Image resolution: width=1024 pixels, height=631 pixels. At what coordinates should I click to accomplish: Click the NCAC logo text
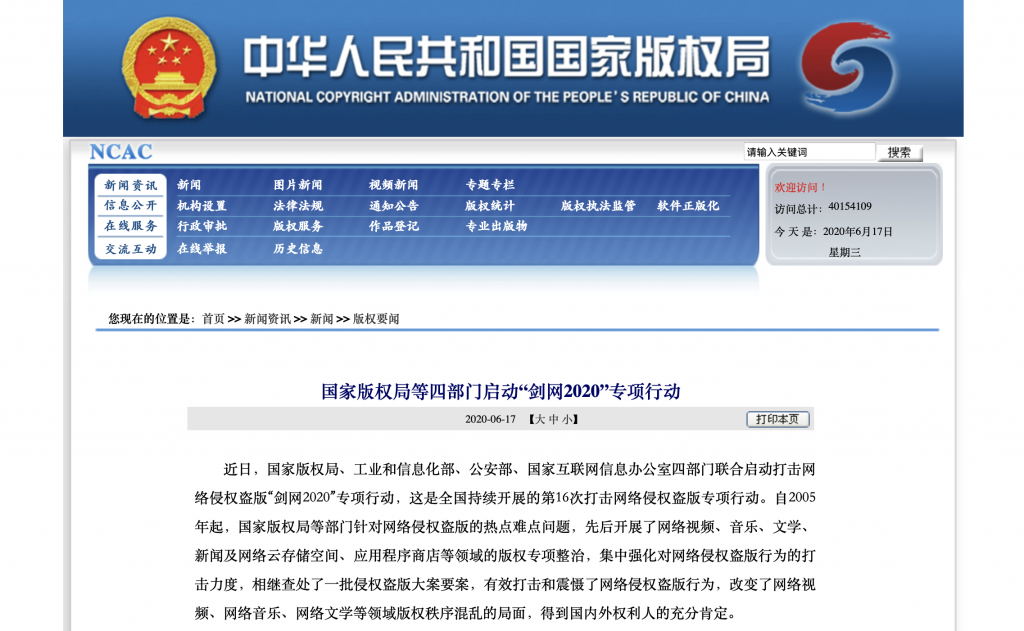[x=121, y=152]
